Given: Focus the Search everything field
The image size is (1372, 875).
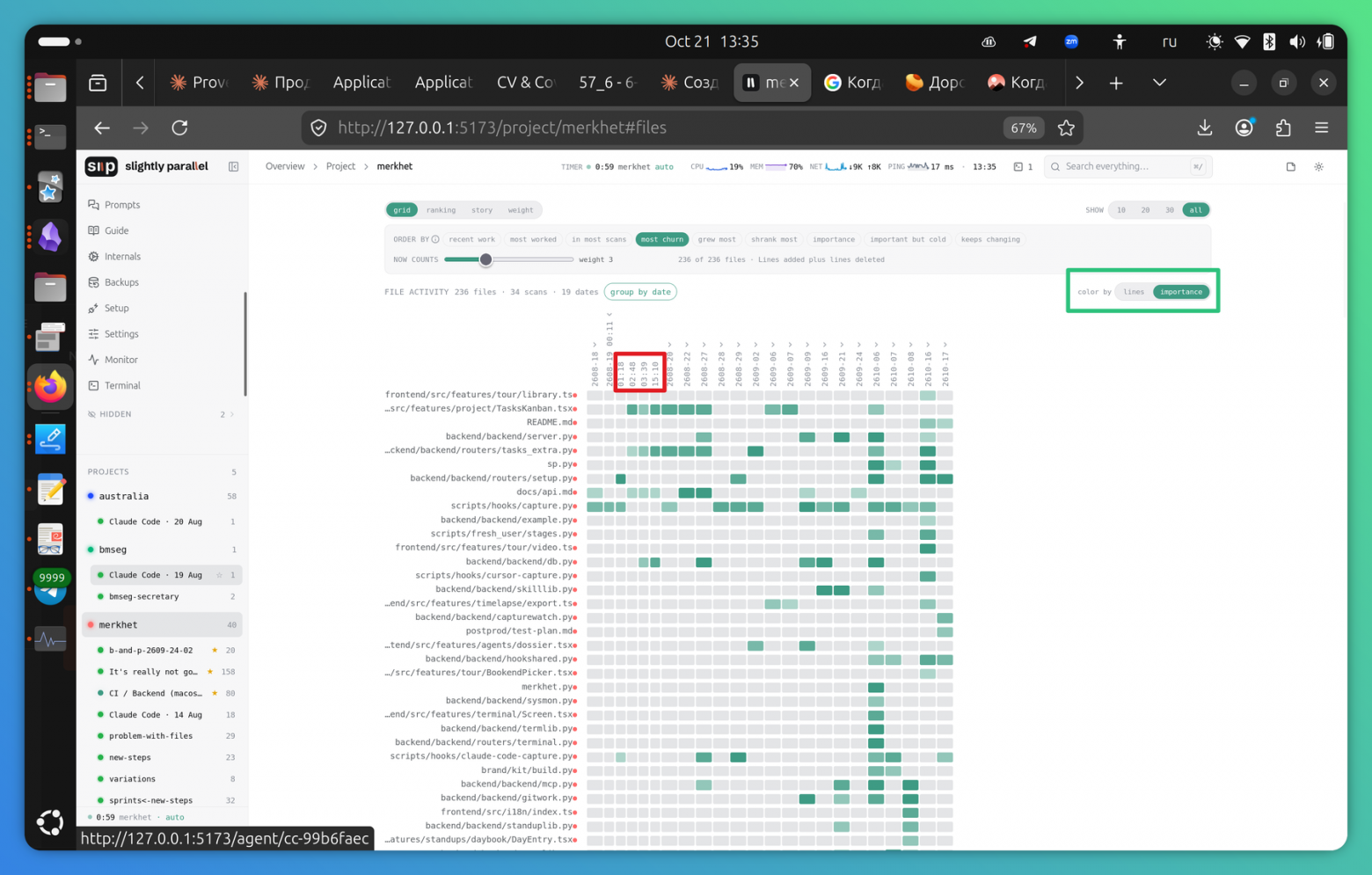Looking at the screenshot, I should point(1128,166).
